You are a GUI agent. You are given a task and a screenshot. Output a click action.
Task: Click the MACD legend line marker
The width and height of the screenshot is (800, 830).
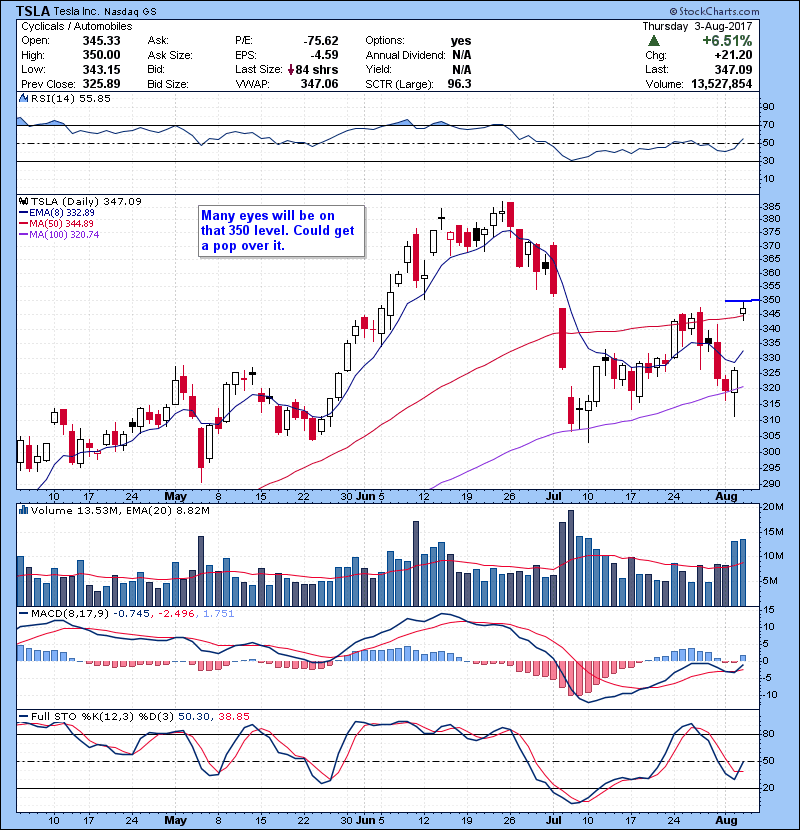(x=23, y=614)
